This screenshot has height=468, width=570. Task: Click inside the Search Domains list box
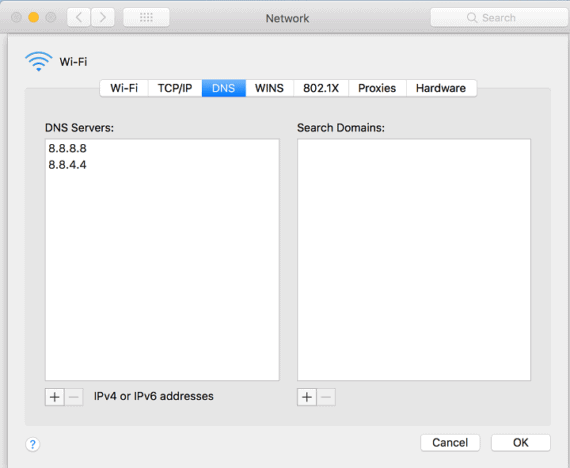click(x=414, y=260)
